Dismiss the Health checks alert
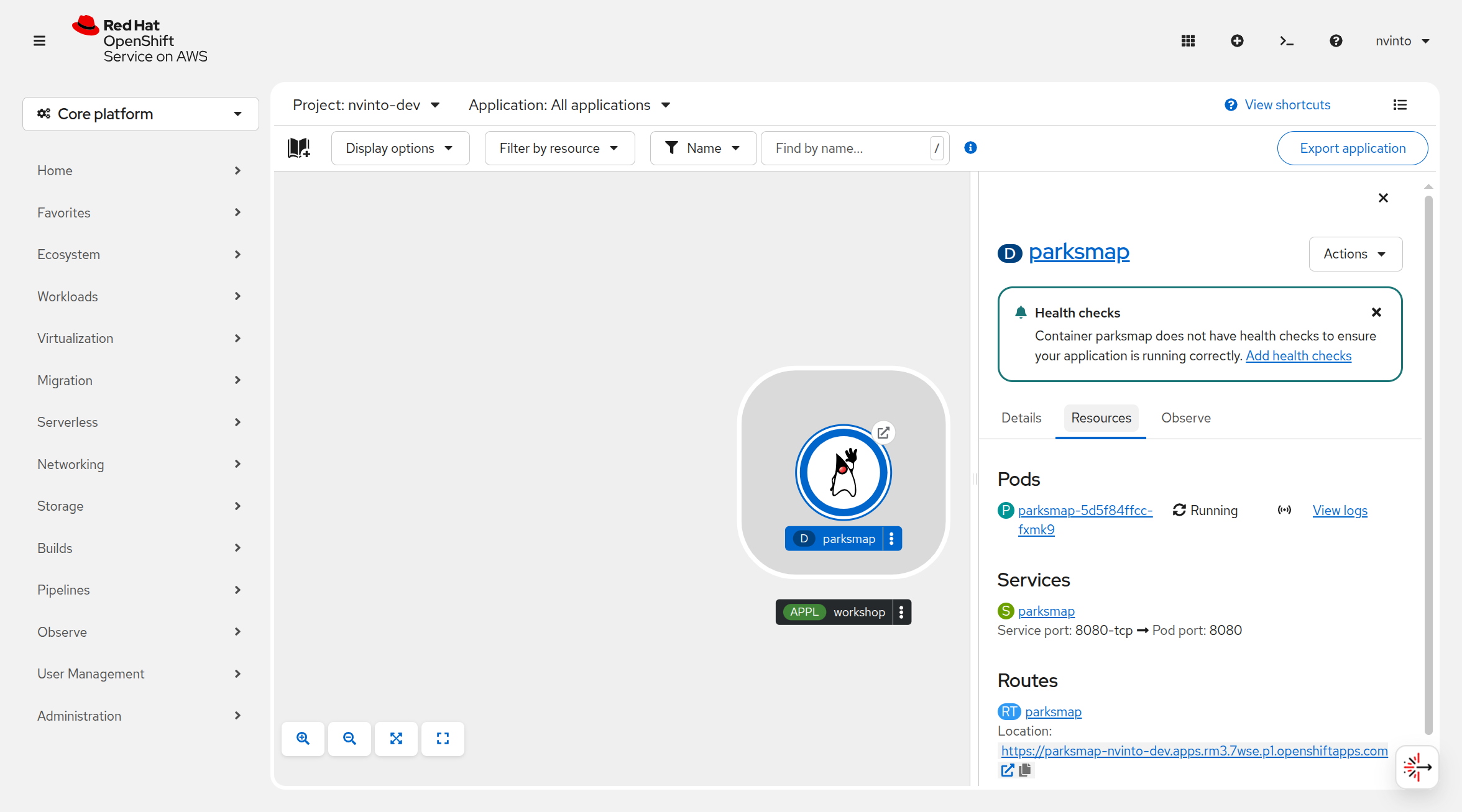The width and height of the screenshot is (1462, 812). pos(1376,312)
